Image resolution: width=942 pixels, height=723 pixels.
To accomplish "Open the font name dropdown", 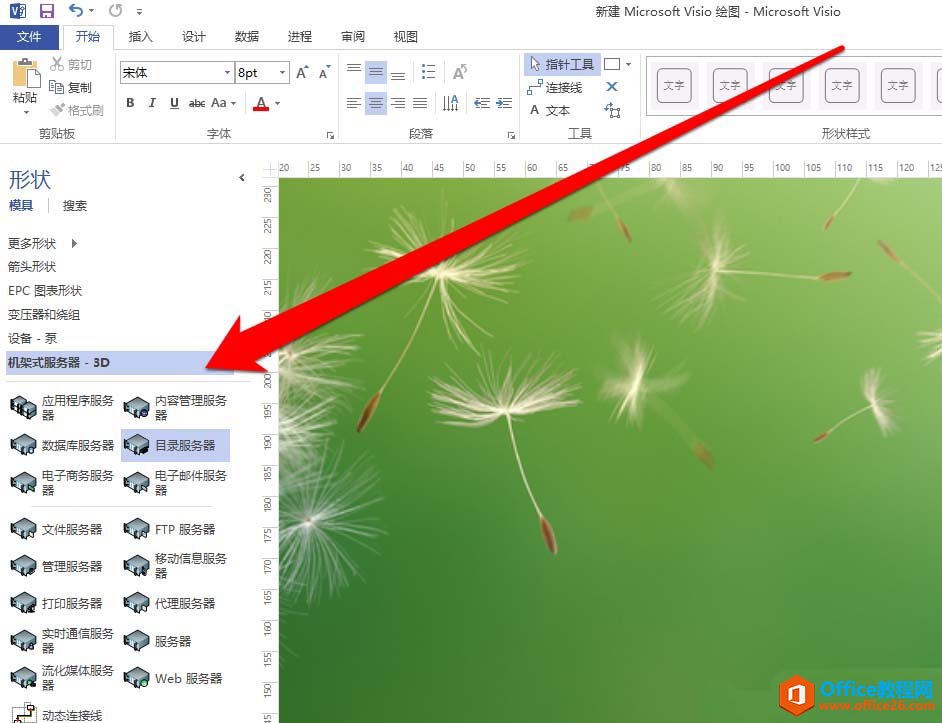I will pos(226,72).
